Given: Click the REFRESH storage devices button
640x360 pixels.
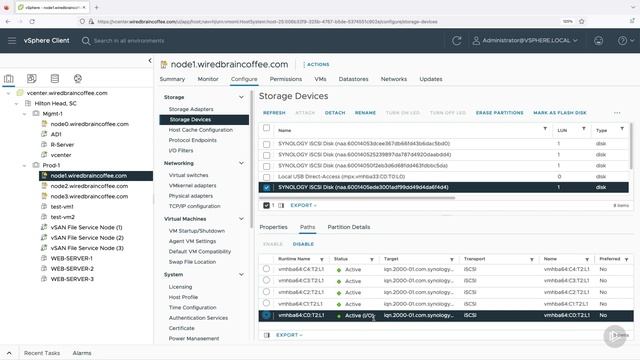Looking at the screenshot, I should (x=274, y=113).
